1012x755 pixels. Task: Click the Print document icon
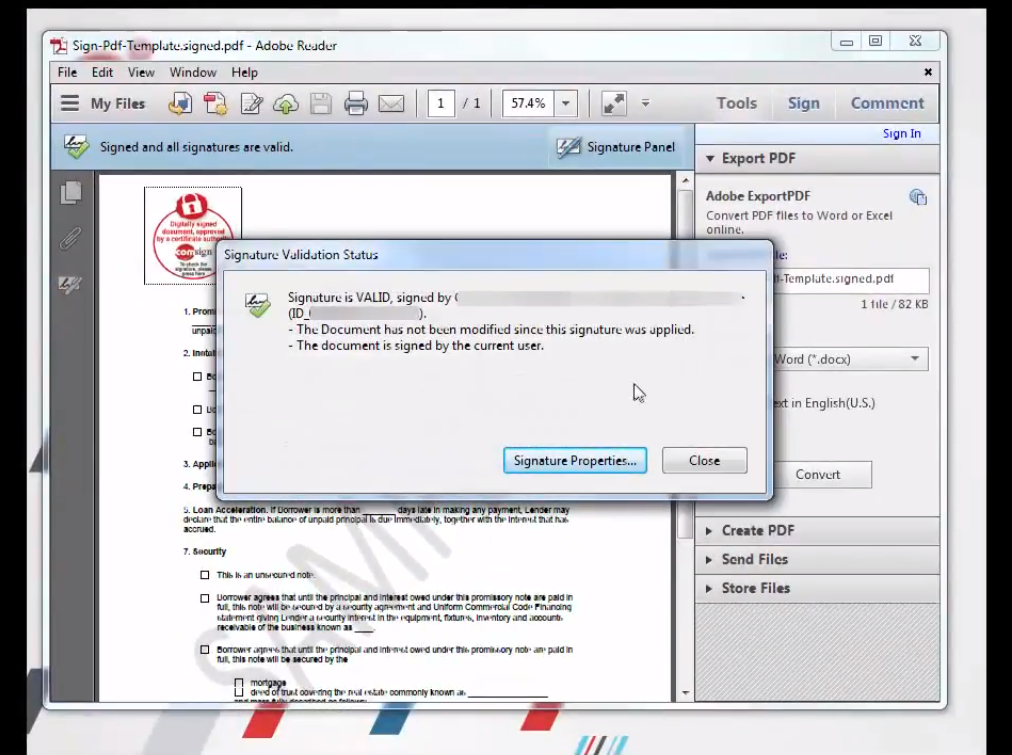tap(356, 103)
